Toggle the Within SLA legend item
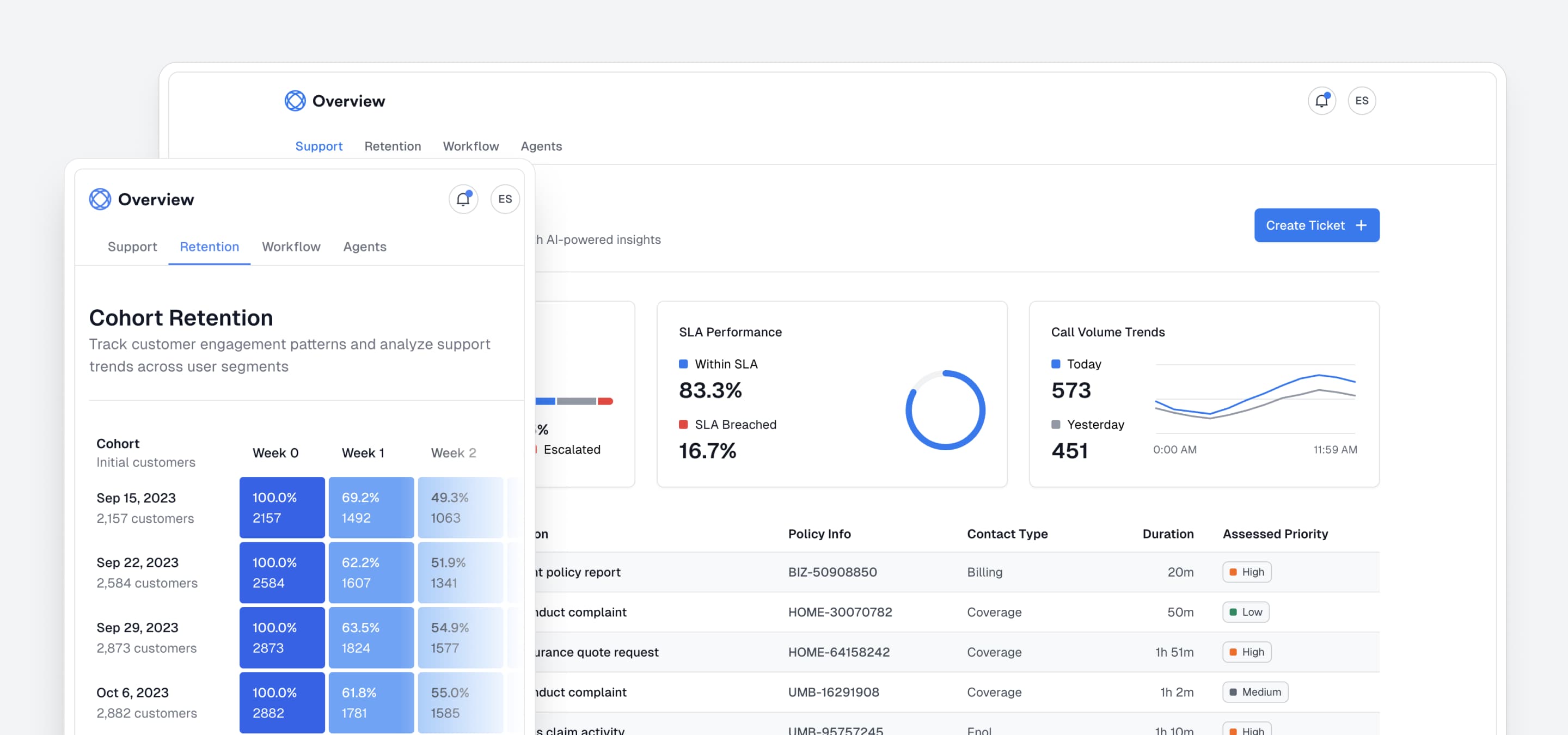1568x735 pixels. pos(718,363)
